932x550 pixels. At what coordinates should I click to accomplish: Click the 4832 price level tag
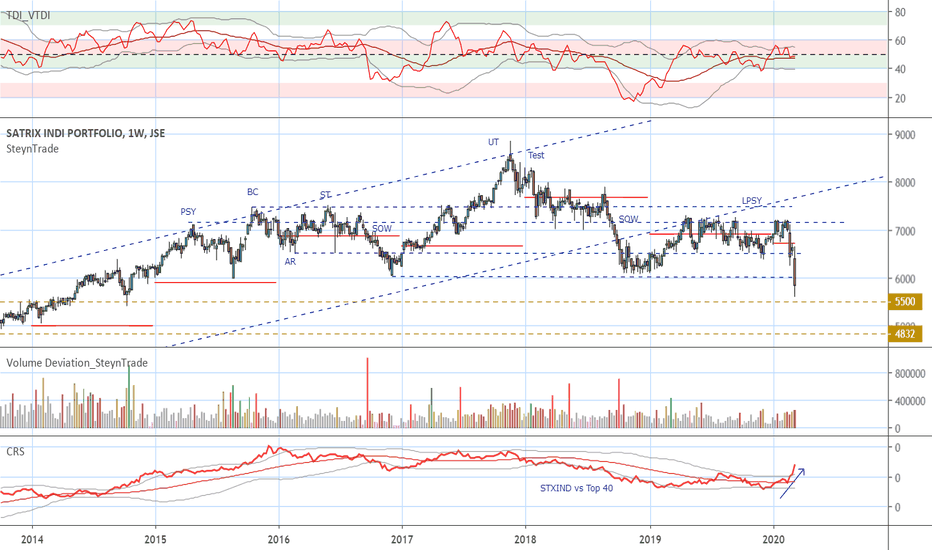(x=905, y=334)
